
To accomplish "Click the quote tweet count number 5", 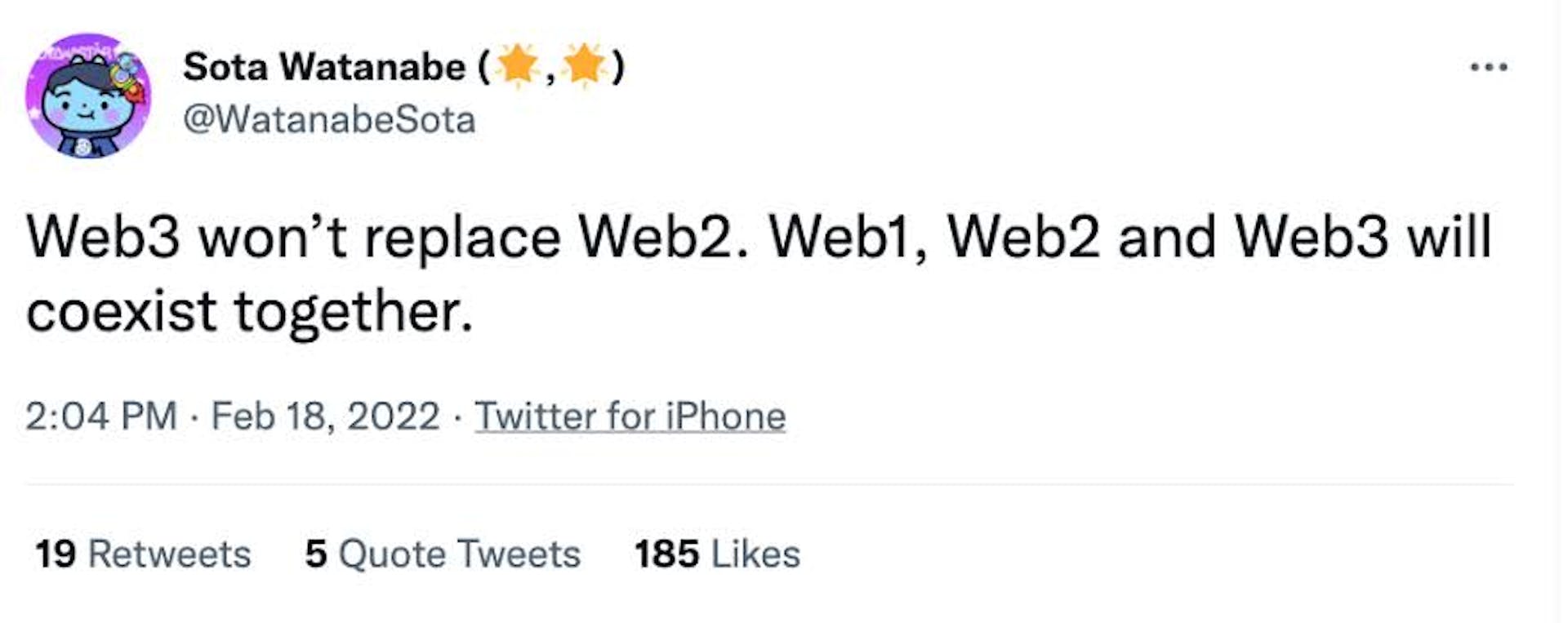I will [x=316, y=554].
